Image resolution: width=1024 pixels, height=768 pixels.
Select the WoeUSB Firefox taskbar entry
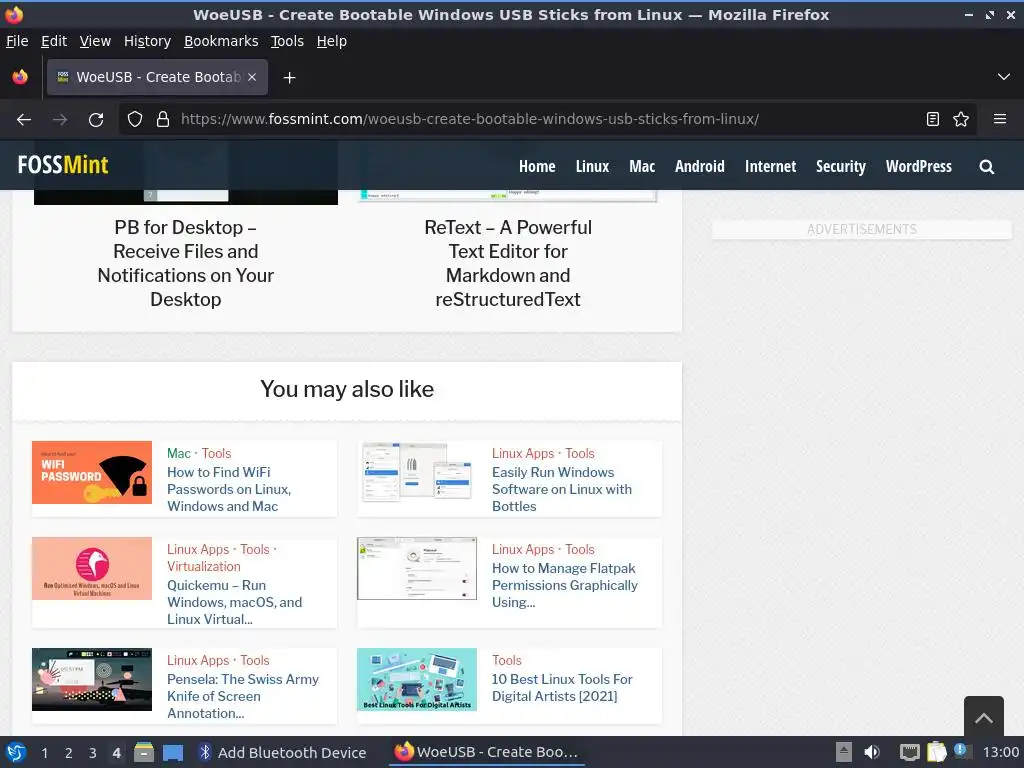tap(487, 752)
